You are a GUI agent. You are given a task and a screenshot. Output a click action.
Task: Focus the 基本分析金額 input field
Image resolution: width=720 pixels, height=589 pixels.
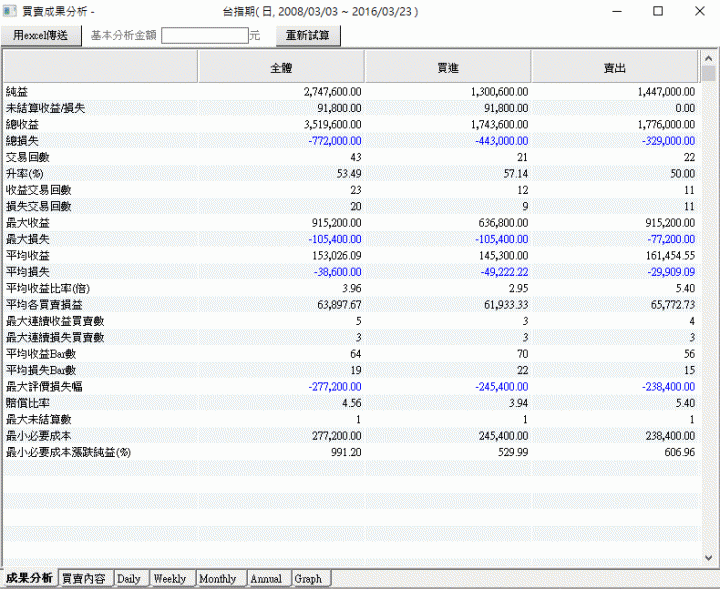[205, 35]
